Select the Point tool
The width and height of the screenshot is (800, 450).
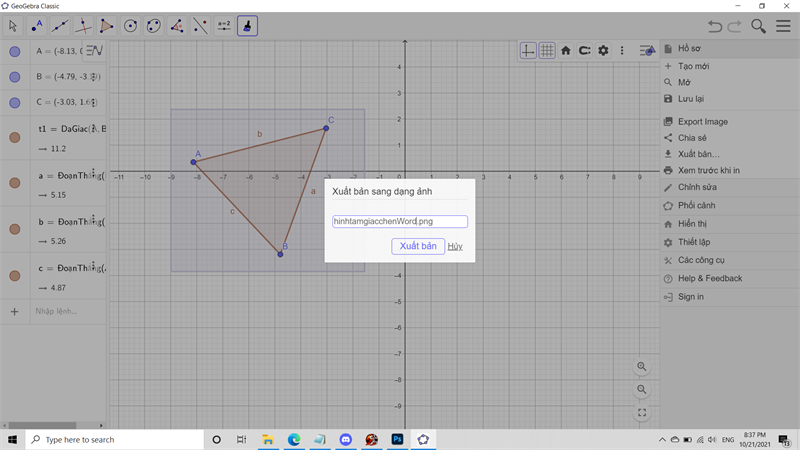[37, 26]
